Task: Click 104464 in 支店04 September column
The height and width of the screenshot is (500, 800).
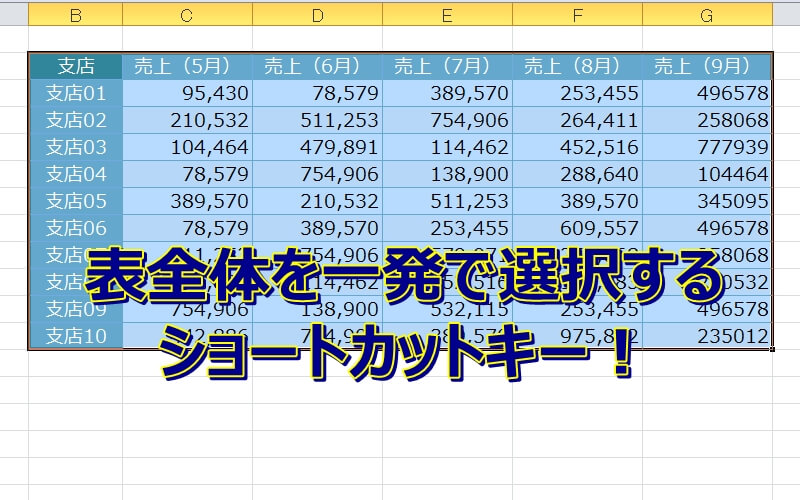Action: (x=707, y=174)
